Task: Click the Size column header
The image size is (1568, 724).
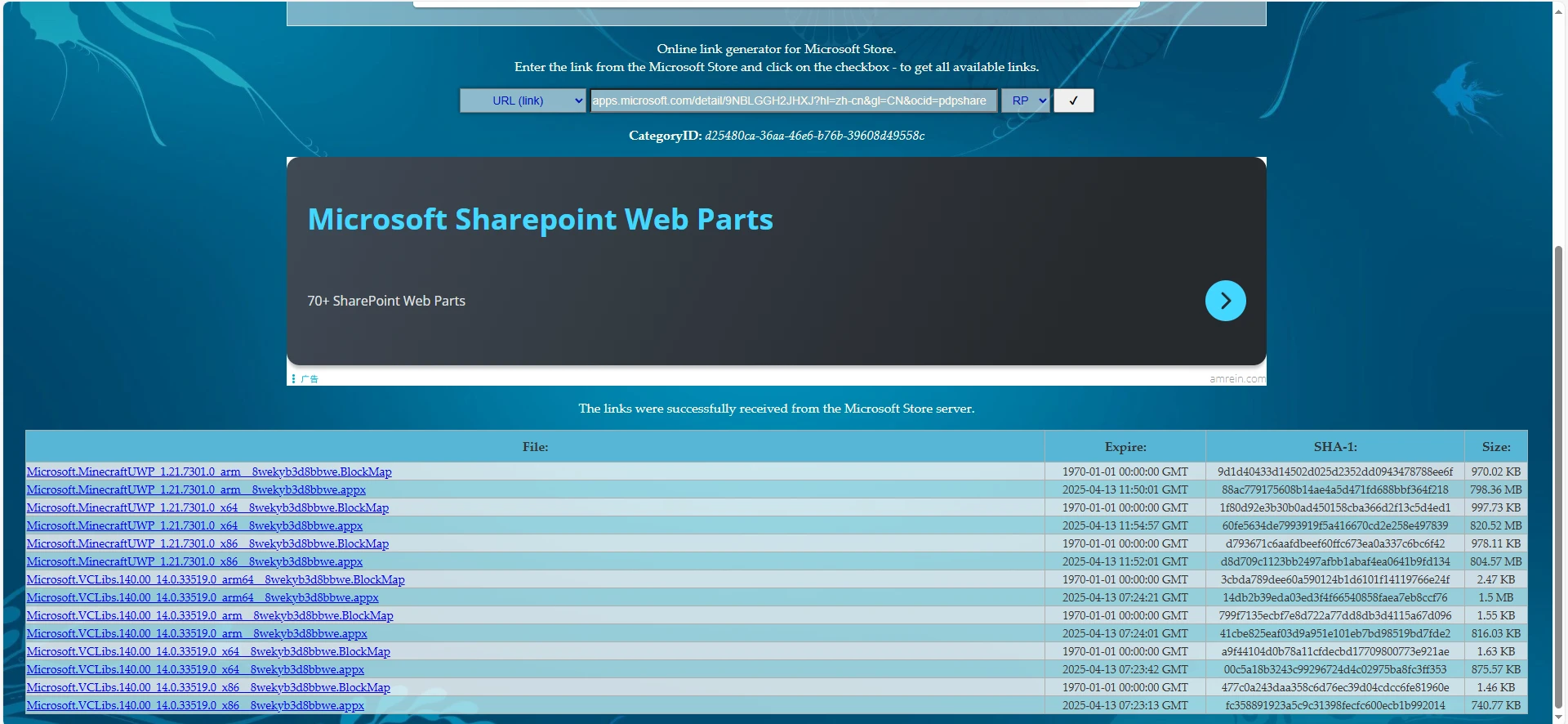Action: pos(1495,447)
